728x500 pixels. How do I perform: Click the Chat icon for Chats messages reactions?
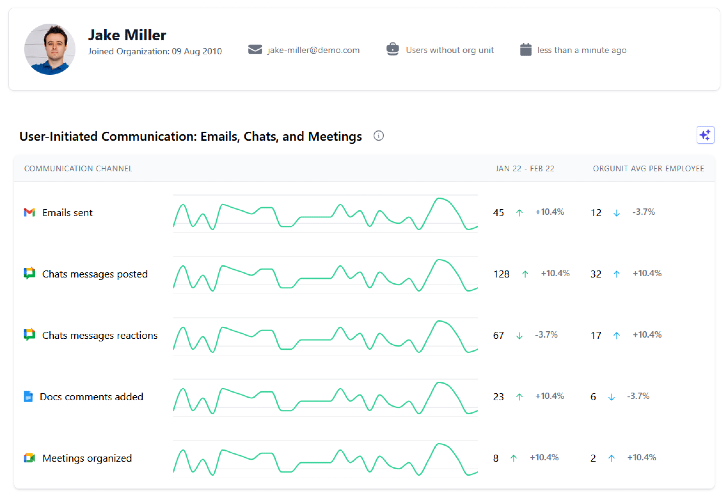(x=29, y=335)
